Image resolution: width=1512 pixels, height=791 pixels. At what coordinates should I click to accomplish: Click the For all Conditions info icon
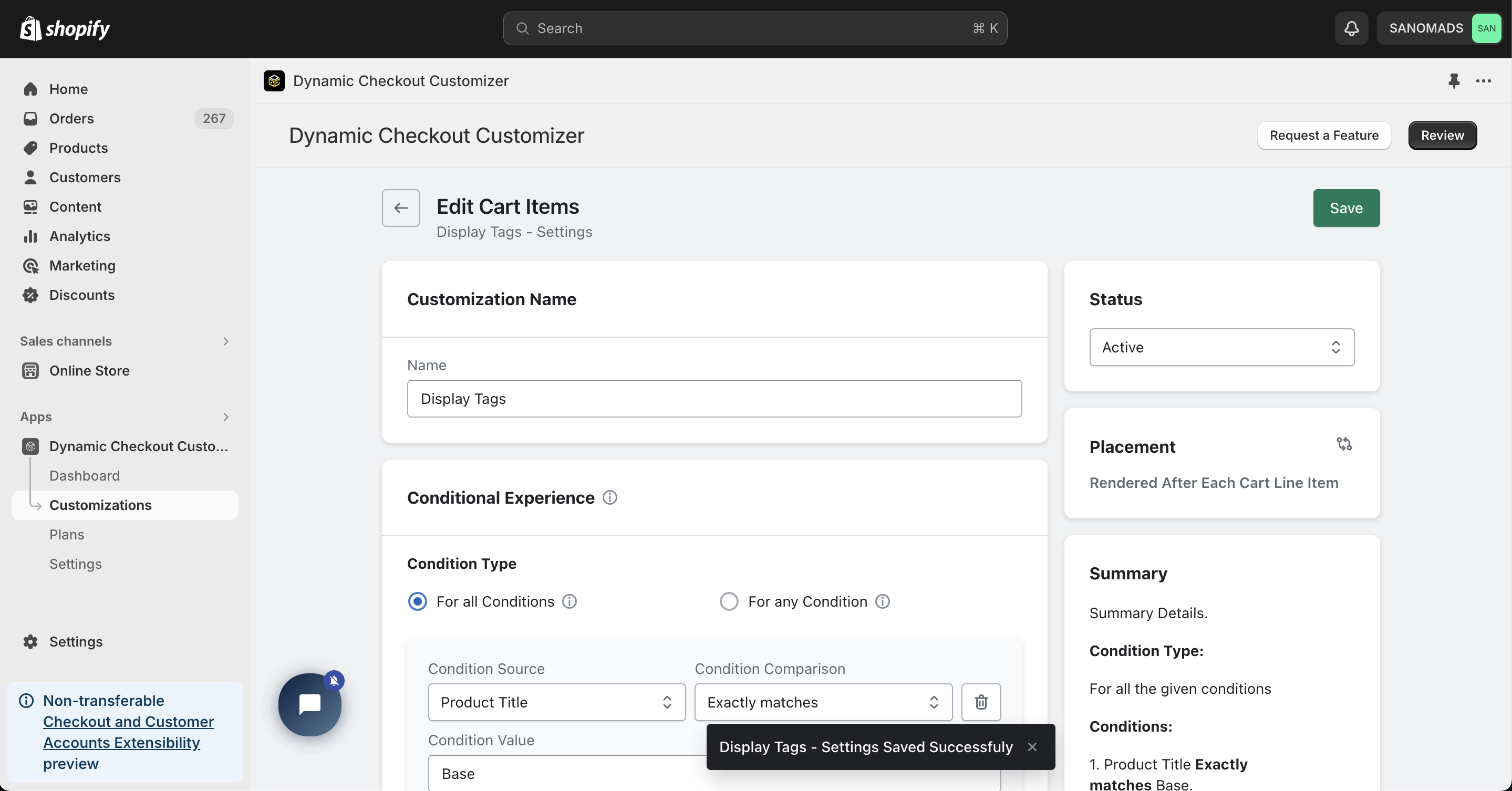569,601
